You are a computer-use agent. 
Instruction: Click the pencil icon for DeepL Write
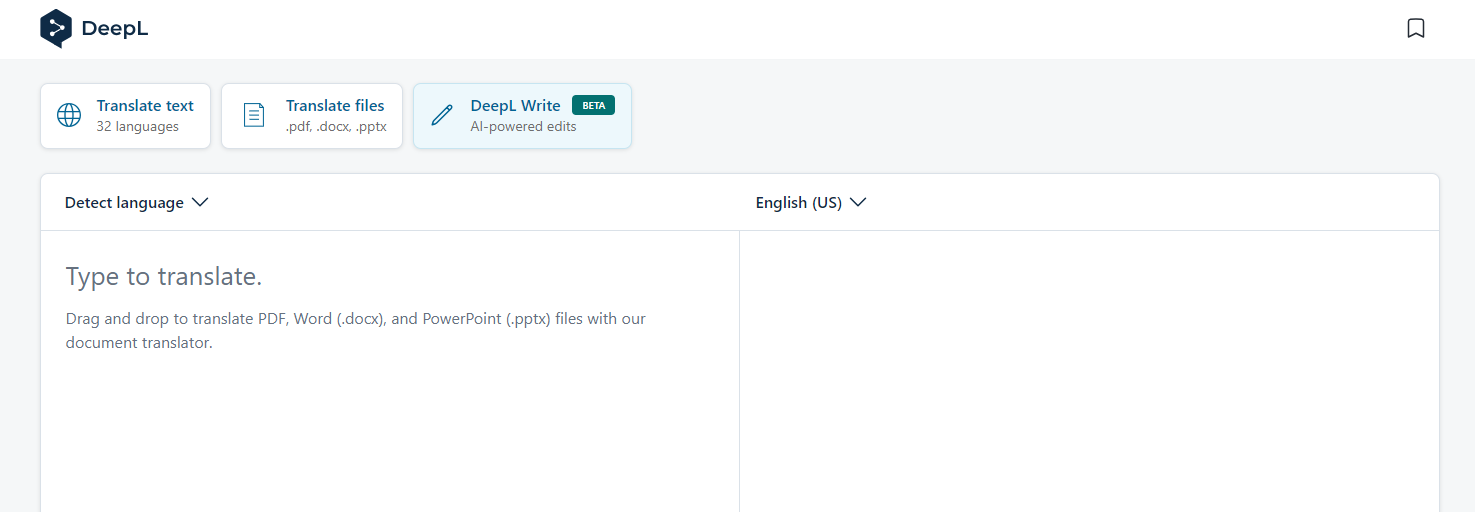coord(442,115)
